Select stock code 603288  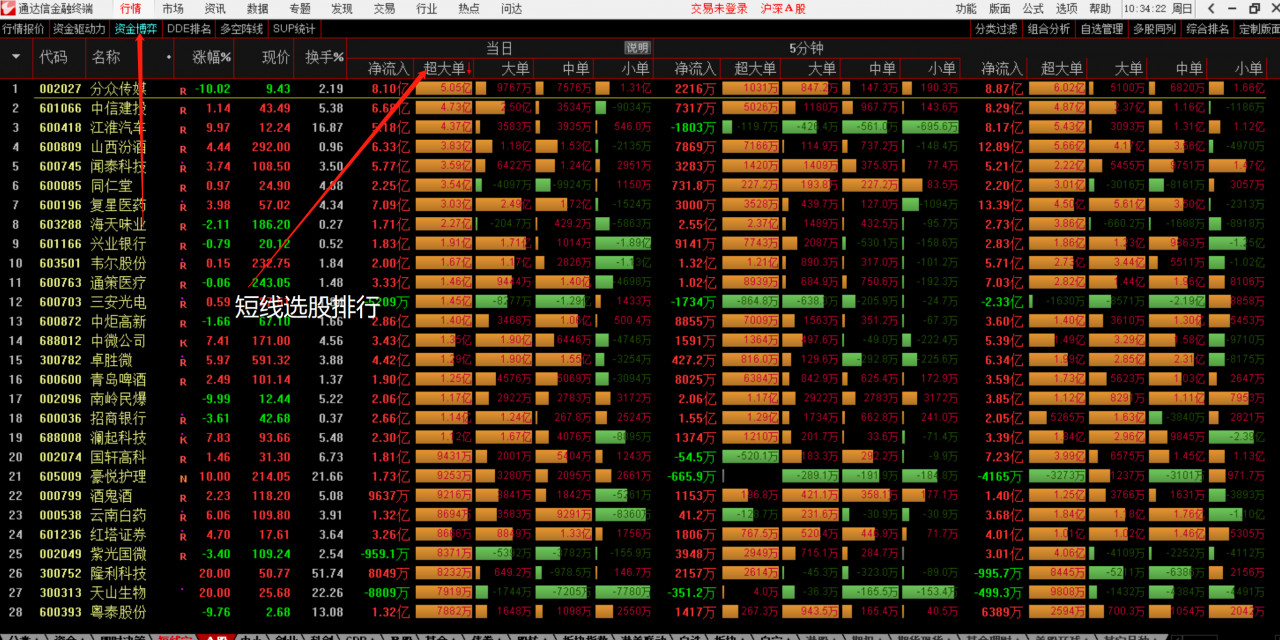(x=61, y=225)
